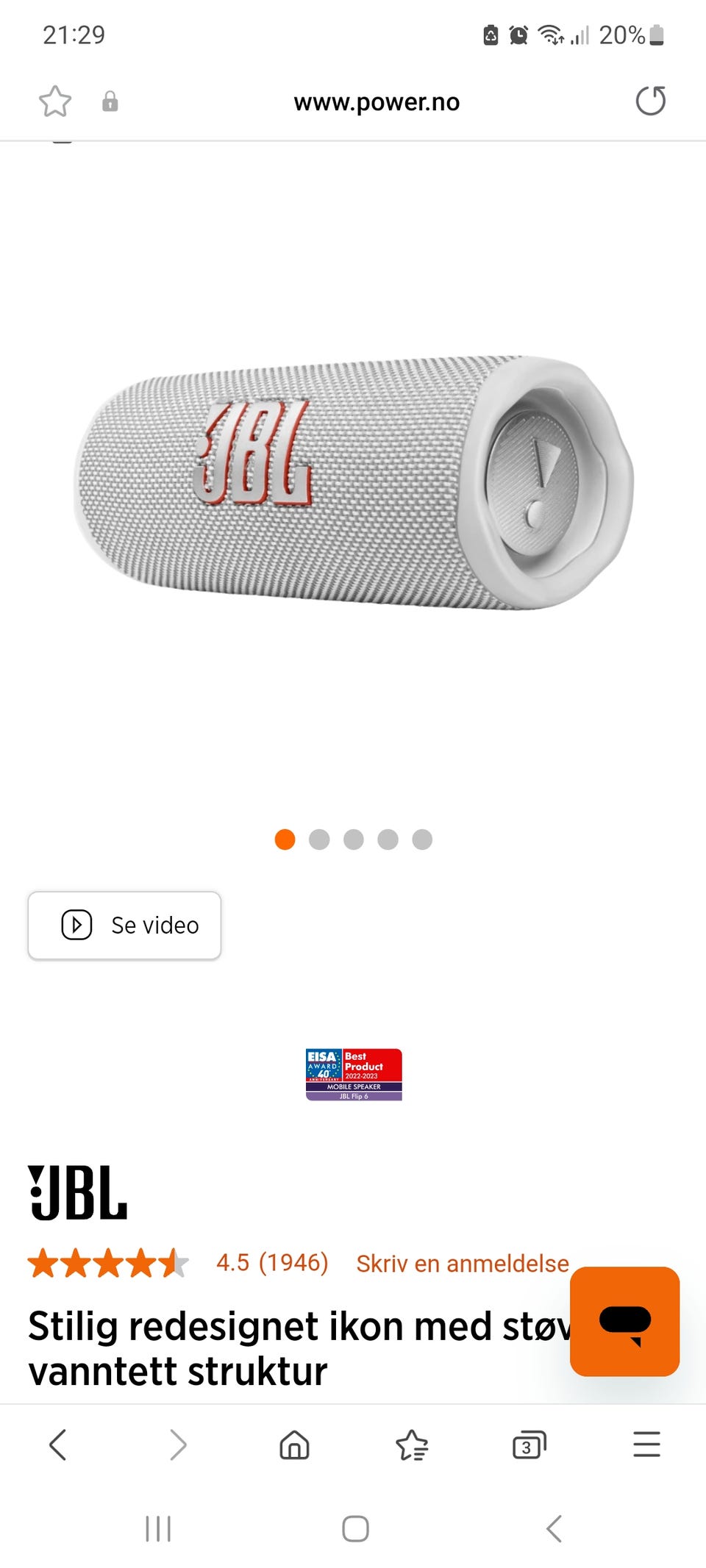Screen dimensions: 706x1568
Task: Reload the page with the refresh icon
Action: pos(650,101)
